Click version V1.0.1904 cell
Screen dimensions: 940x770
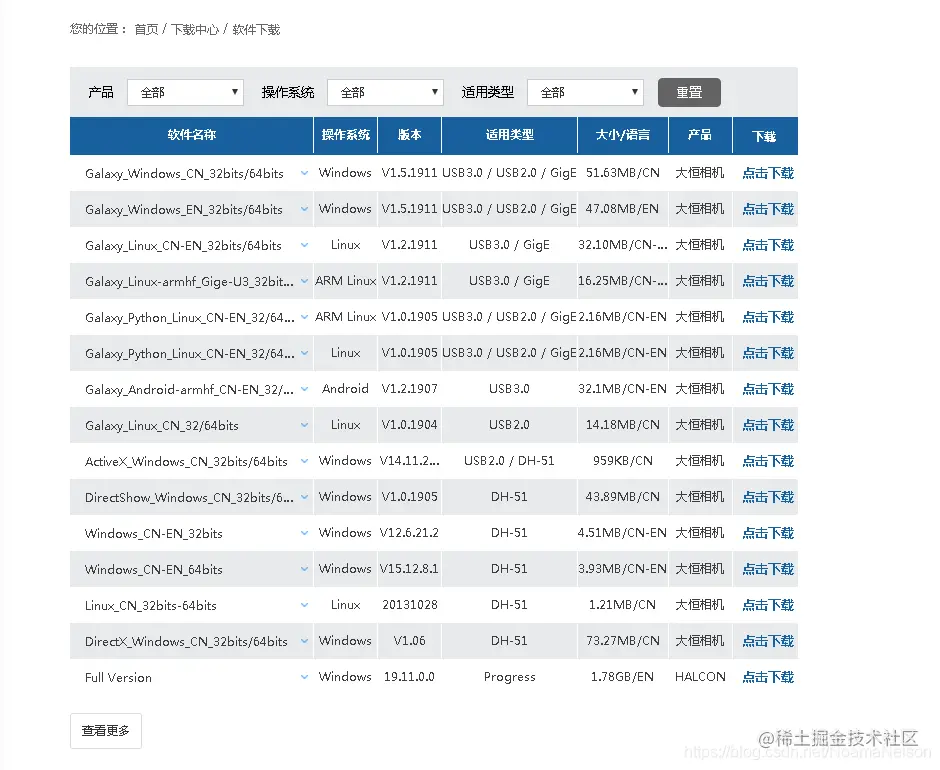coord(409,425)
